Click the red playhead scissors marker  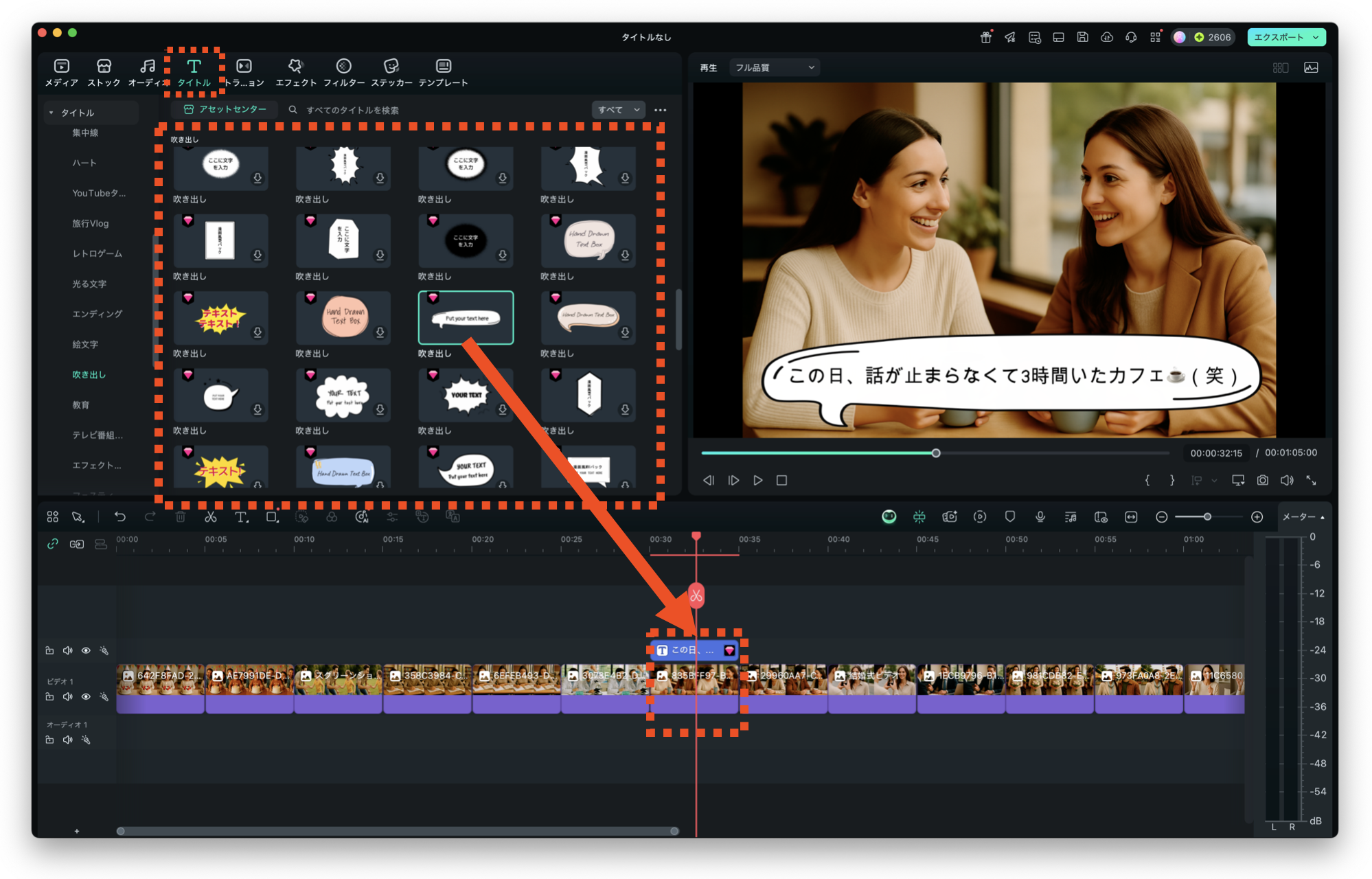coord(696,595)
